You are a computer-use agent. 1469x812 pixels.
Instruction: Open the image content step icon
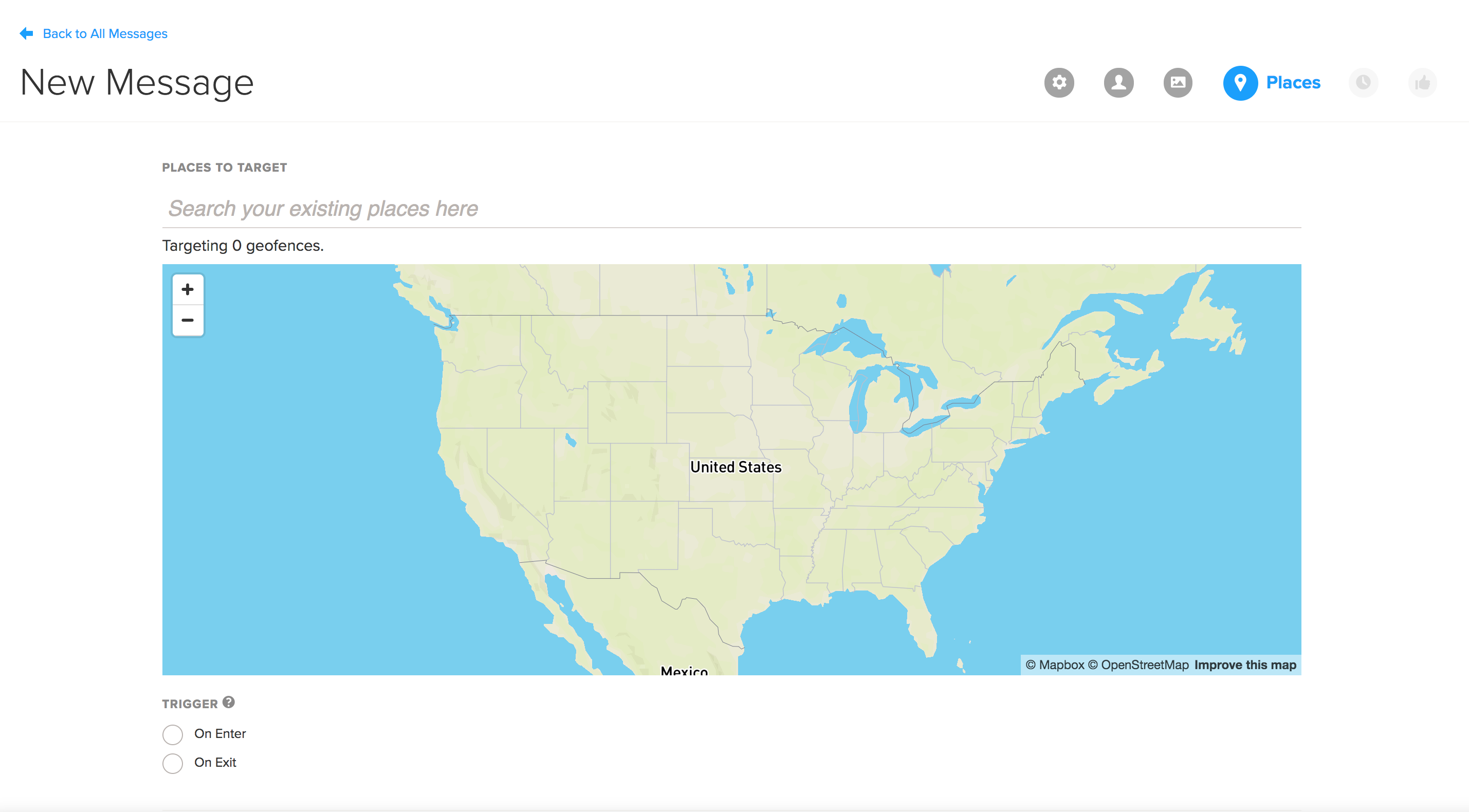click(x=1178, y=83)
